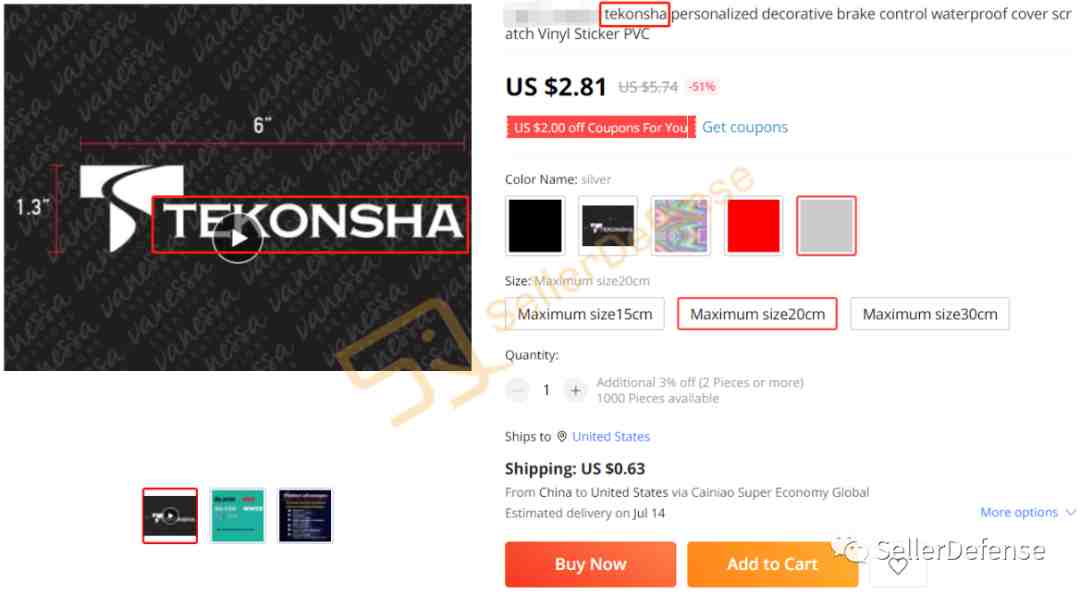Choose Maximum size15cm option
This screenshot has width=1080, height=594.
pyautogui.click(x=585, y=314)
